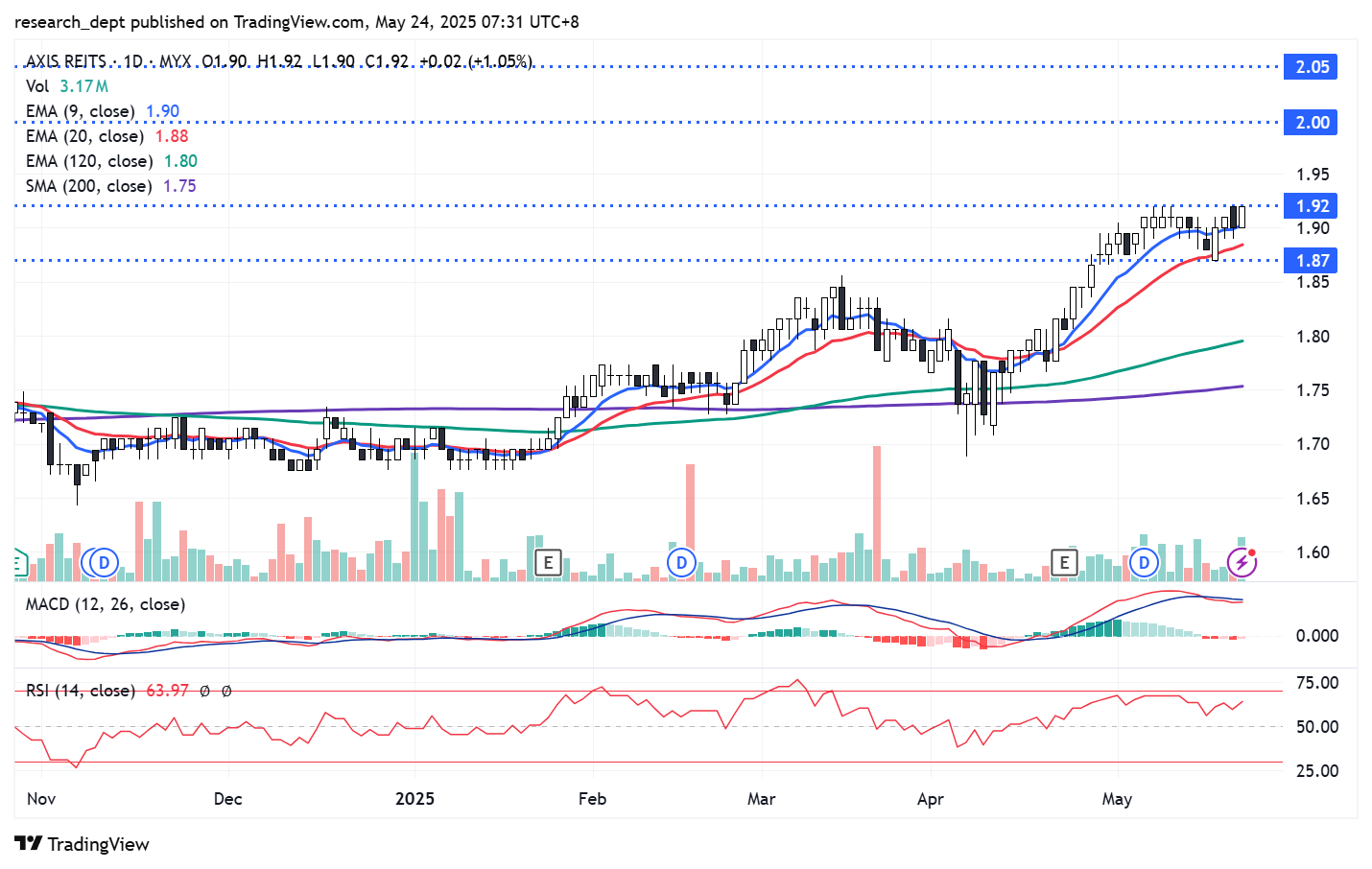The width and height of the screenshot is (1372, 869).
Task: Click the tall red volume bar in late March
Action: [876, 513]
